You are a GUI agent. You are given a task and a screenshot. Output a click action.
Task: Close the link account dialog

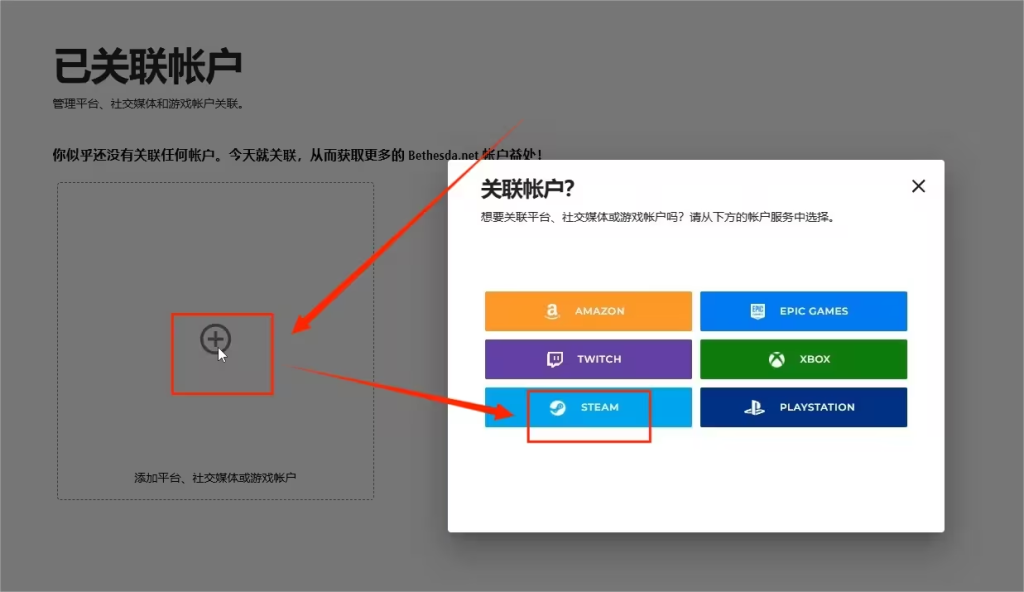pos(918,186)
